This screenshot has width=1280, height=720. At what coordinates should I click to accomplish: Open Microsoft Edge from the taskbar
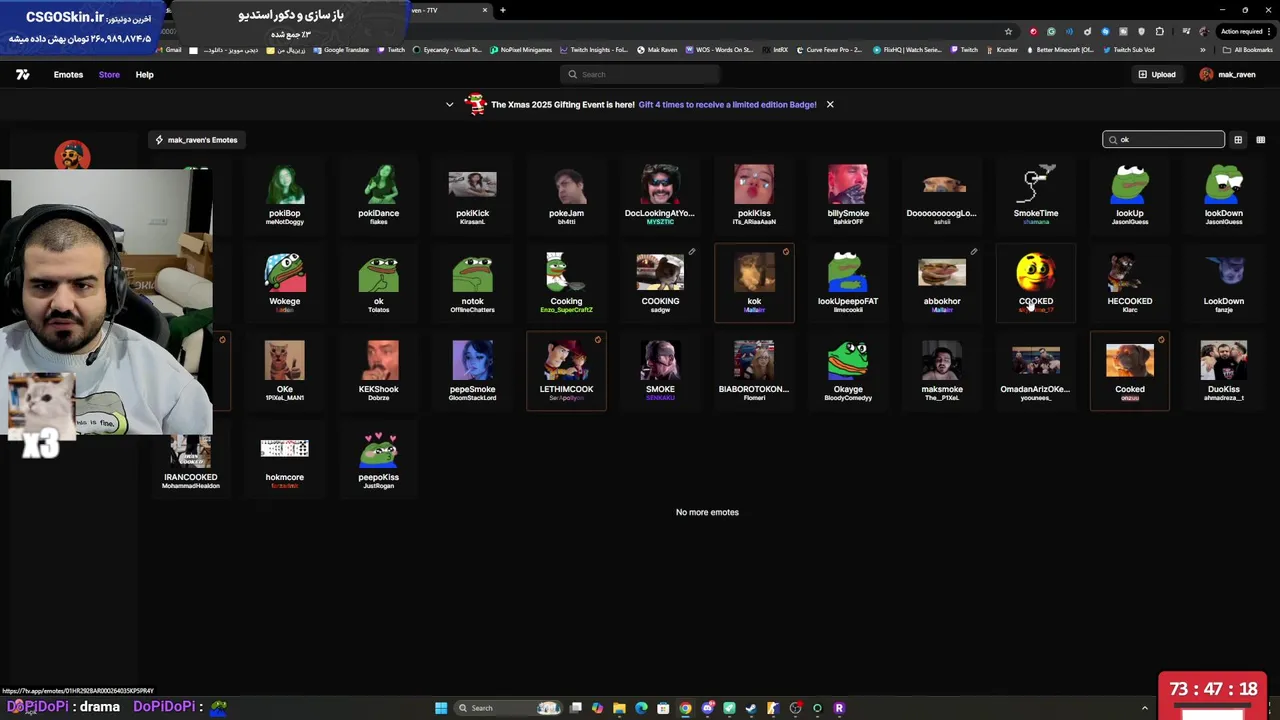tap(641, 708)
